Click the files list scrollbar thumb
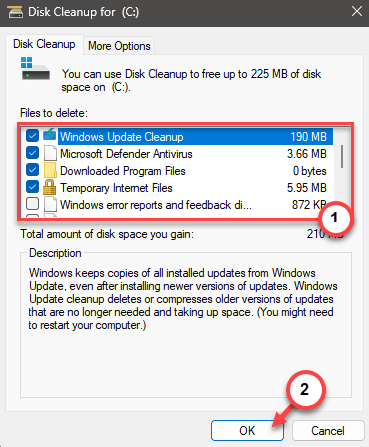Viewport: 369px width, 447px height. pos(342,156)
